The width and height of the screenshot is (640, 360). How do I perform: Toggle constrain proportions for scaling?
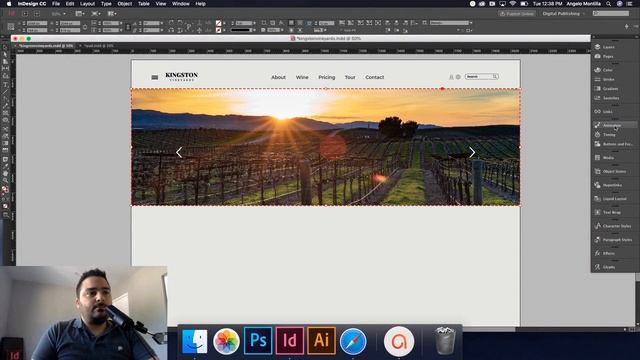128,27
